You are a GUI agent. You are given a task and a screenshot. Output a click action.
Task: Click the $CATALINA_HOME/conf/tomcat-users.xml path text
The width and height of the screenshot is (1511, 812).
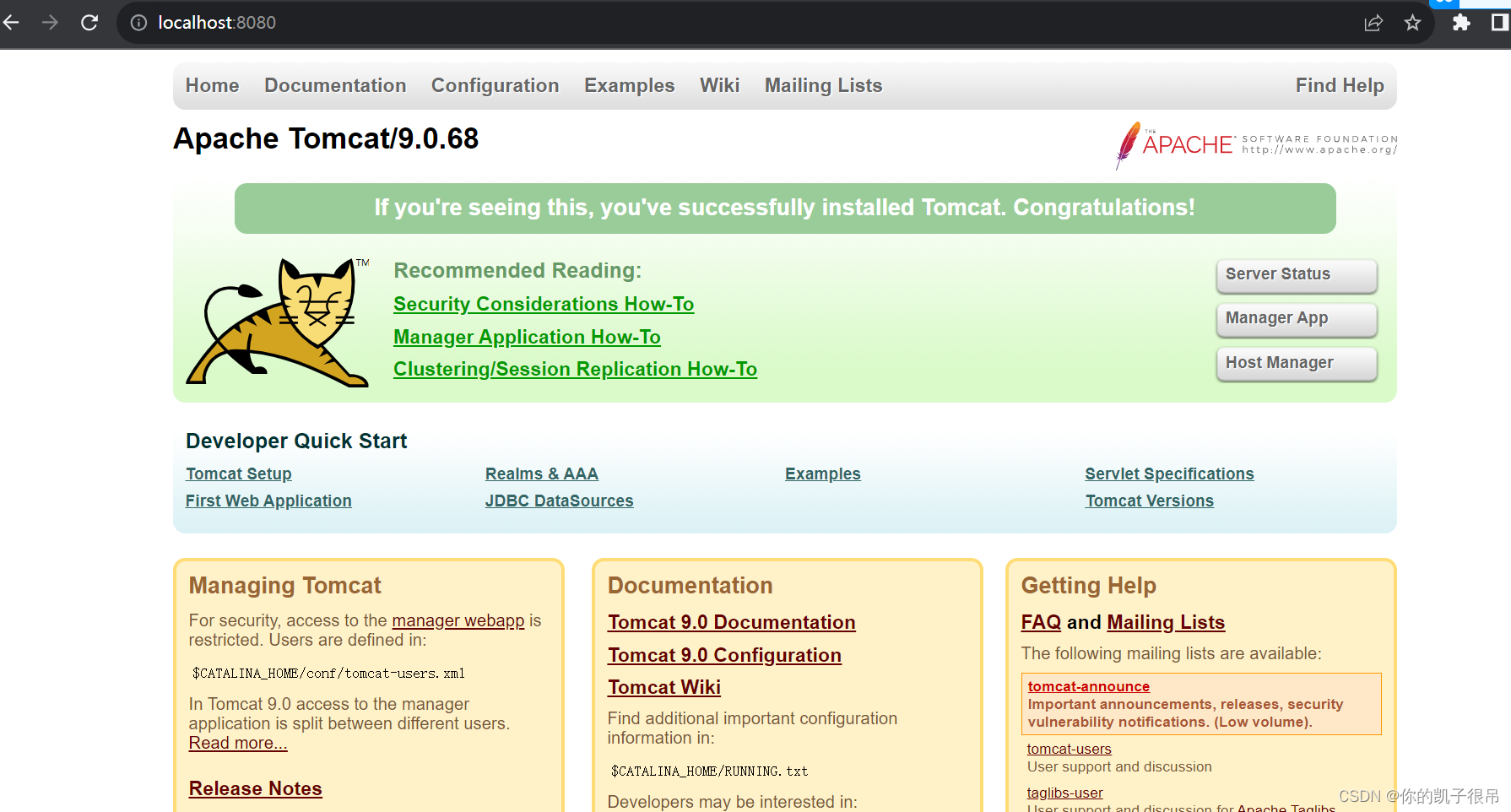pyautogui.click(x=328, y=673)
